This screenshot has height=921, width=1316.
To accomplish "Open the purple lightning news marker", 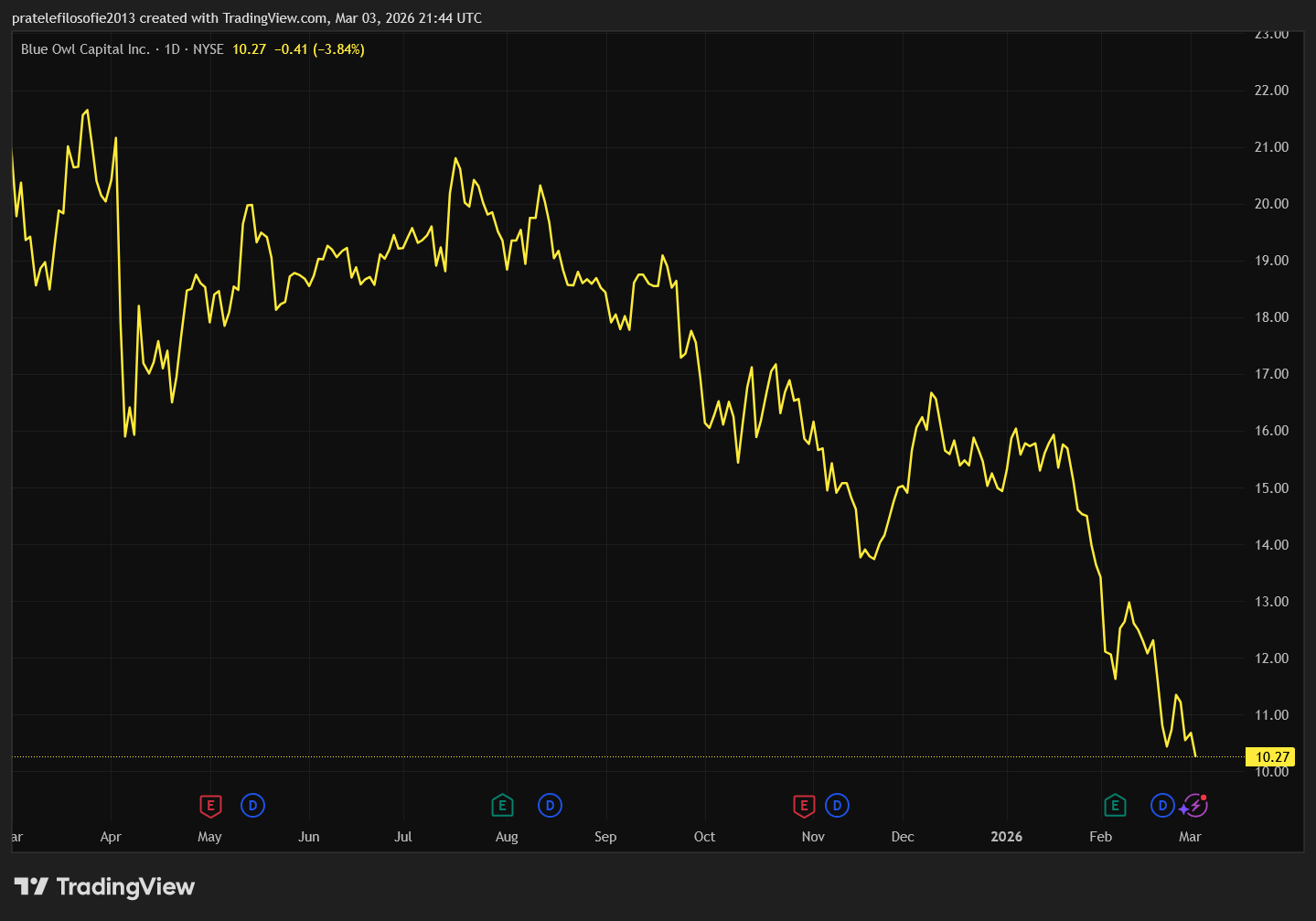I will (1194, 806).
